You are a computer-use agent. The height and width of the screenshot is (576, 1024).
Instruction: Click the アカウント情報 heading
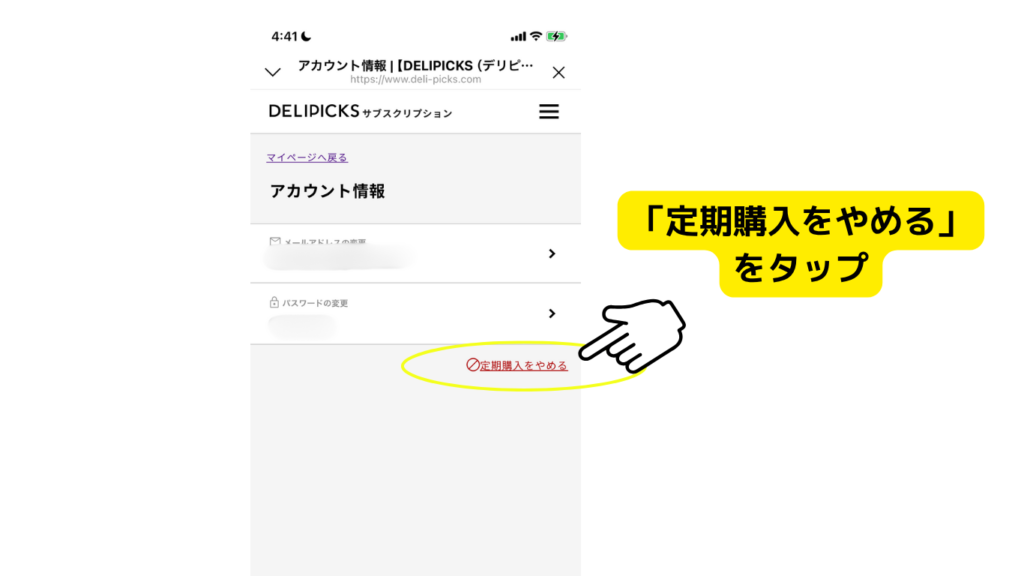327,191
